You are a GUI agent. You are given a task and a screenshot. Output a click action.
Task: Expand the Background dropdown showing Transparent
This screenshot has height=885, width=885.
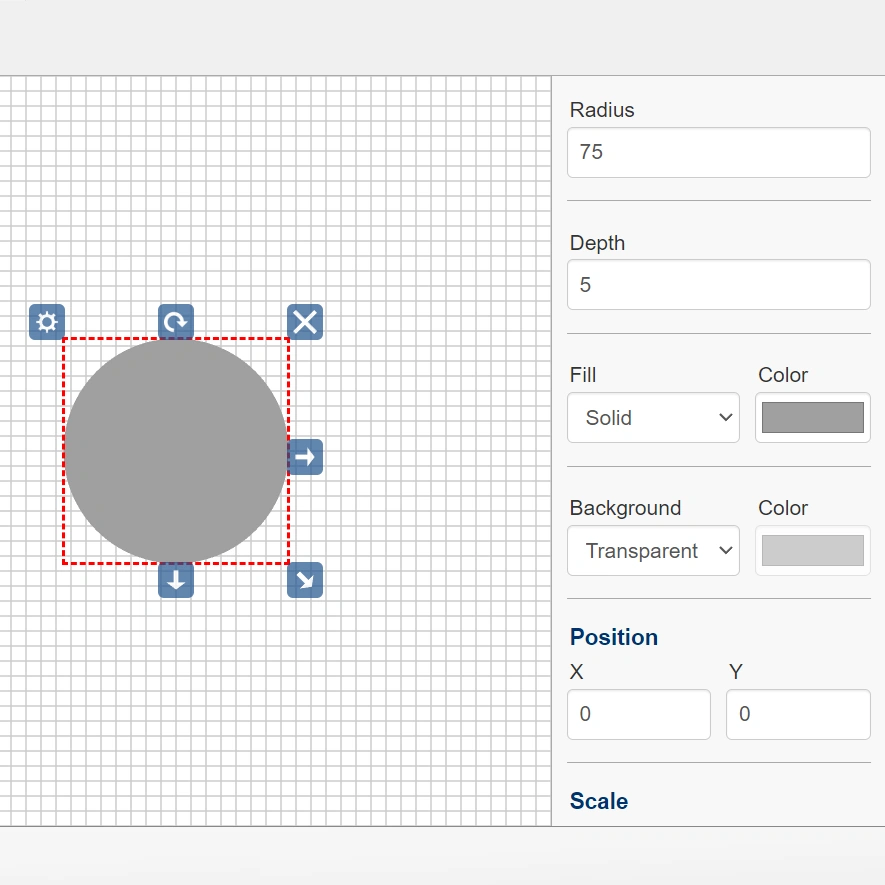(x=653, y=551)
